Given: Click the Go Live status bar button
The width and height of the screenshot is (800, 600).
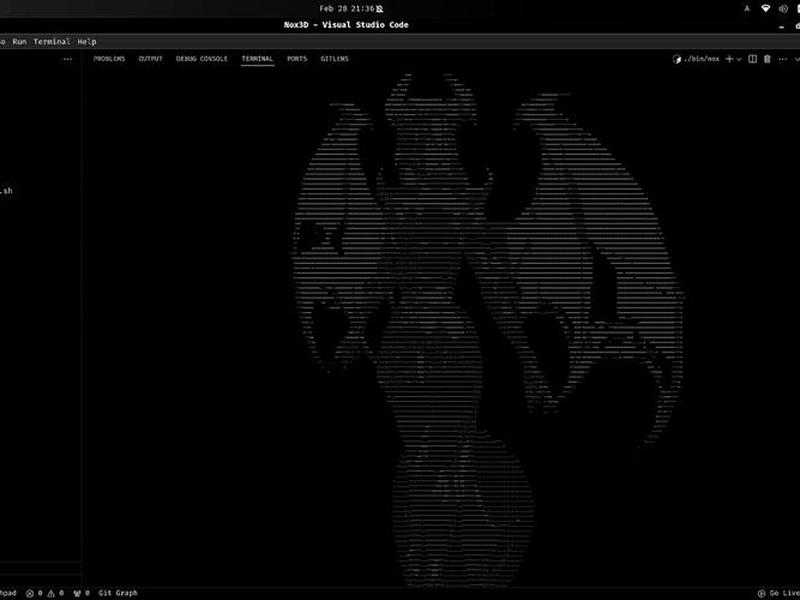Looking at the screenshot, I should (779, 593).
